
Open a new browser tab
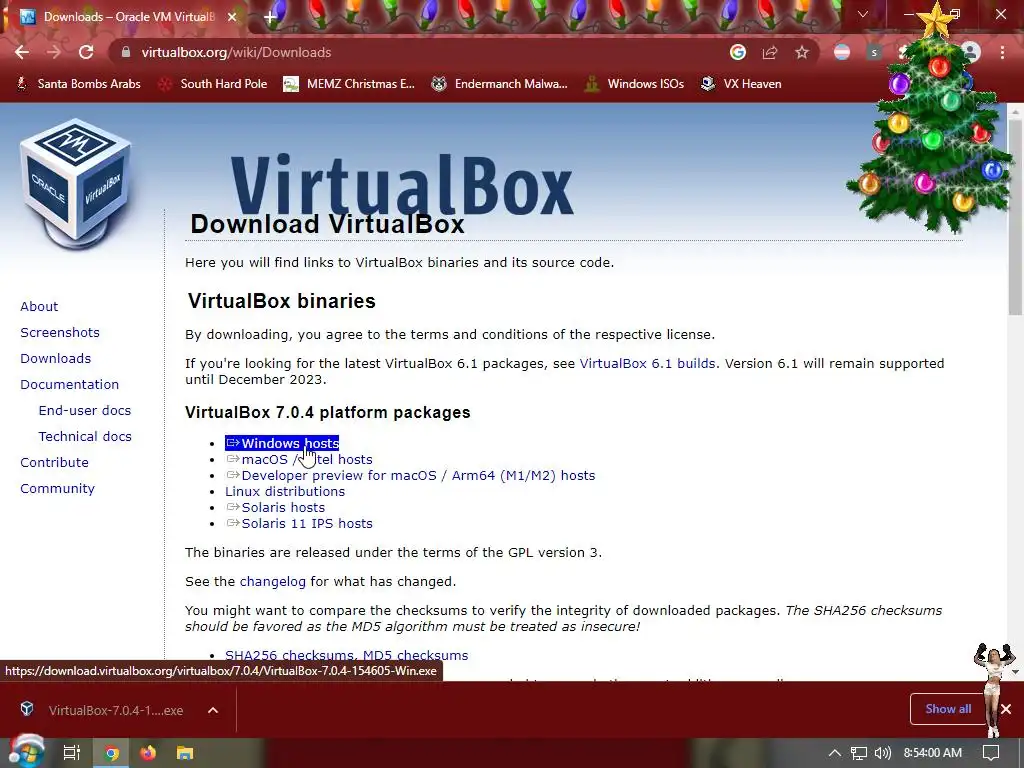pos(270,17)
